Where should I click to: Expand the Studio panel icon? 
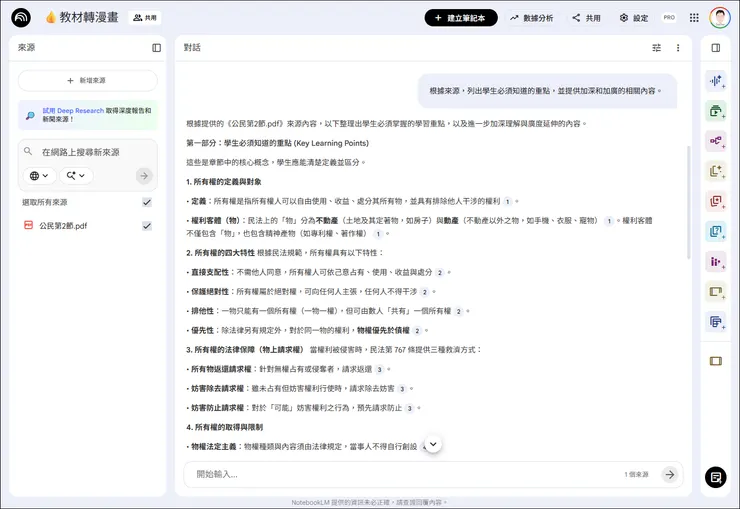[715, 48]
